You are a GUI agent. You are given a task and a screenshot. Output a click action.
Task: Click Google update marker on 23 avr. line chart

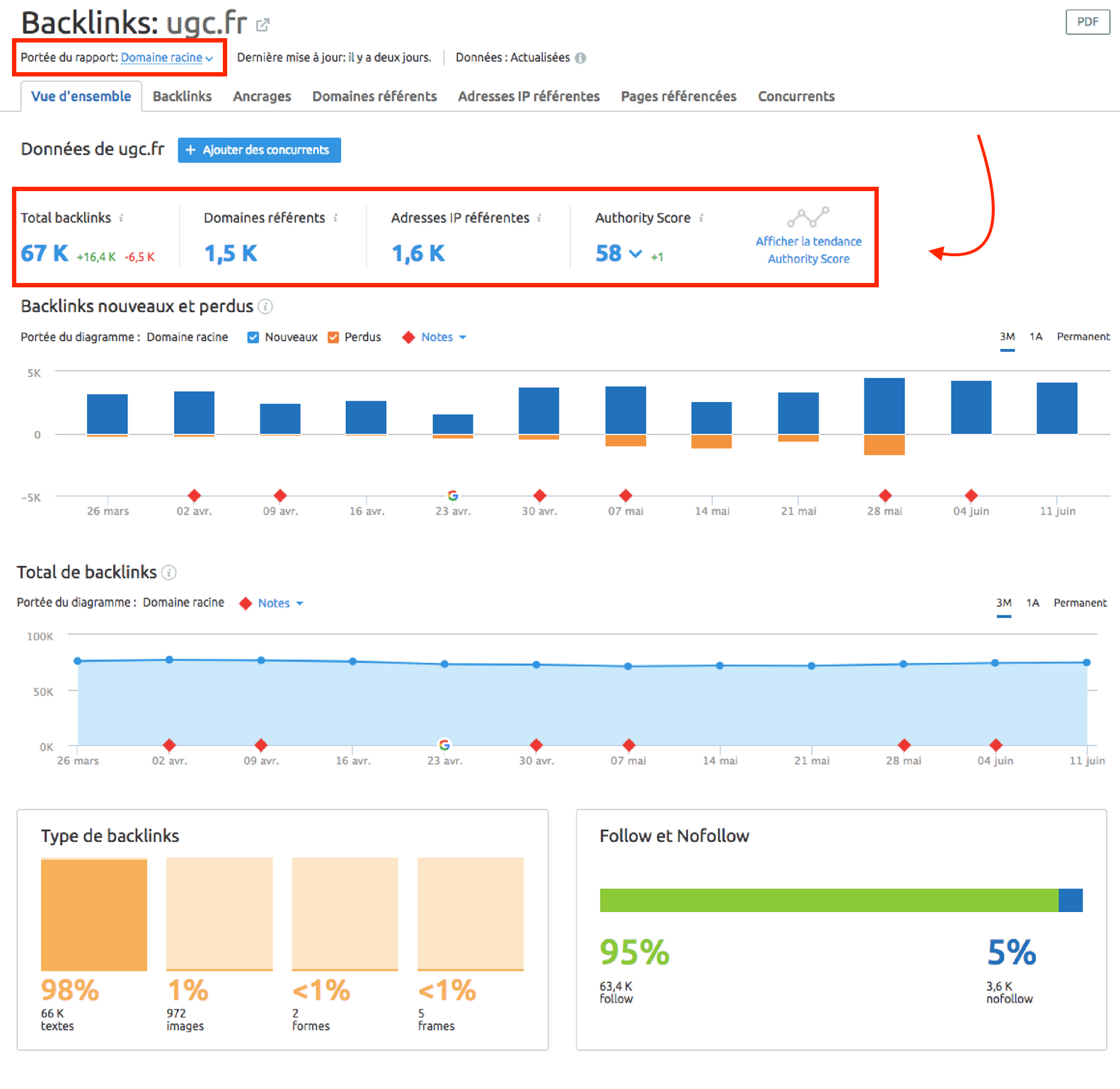click(x=444, y=744)
